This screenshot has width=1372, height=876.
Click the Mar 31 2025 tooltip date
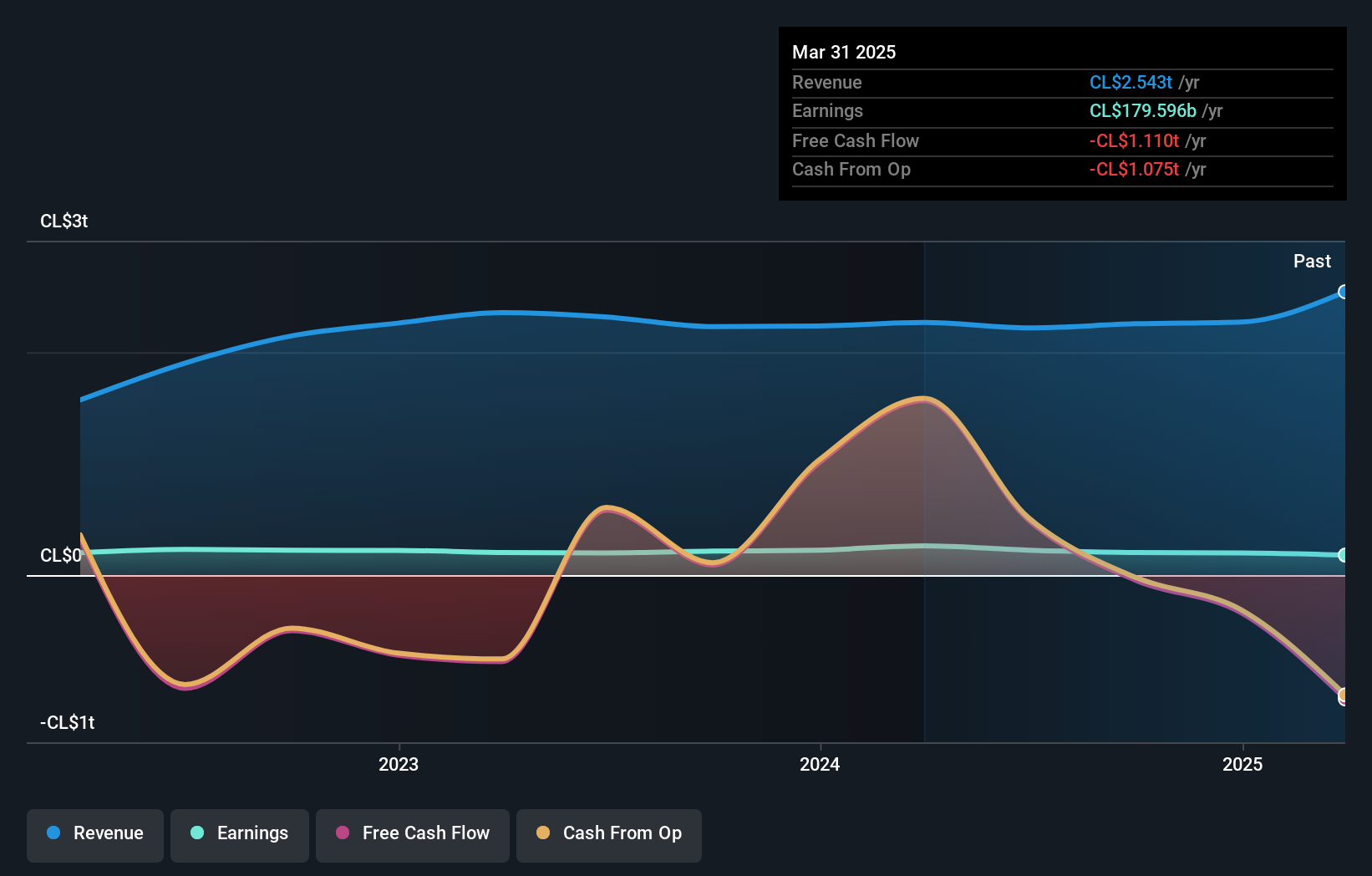(844, 52)
